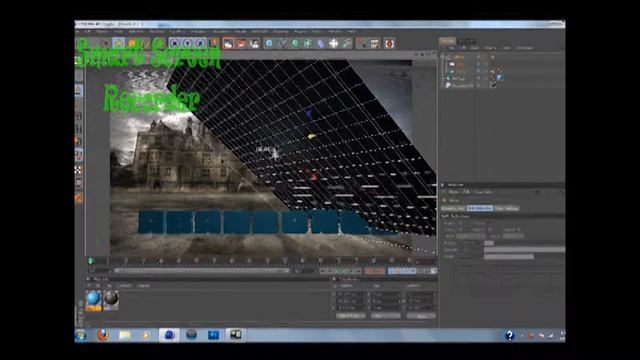
Task: Click the shorter slider in Attribute Manager
Action: tap(509, 257)
